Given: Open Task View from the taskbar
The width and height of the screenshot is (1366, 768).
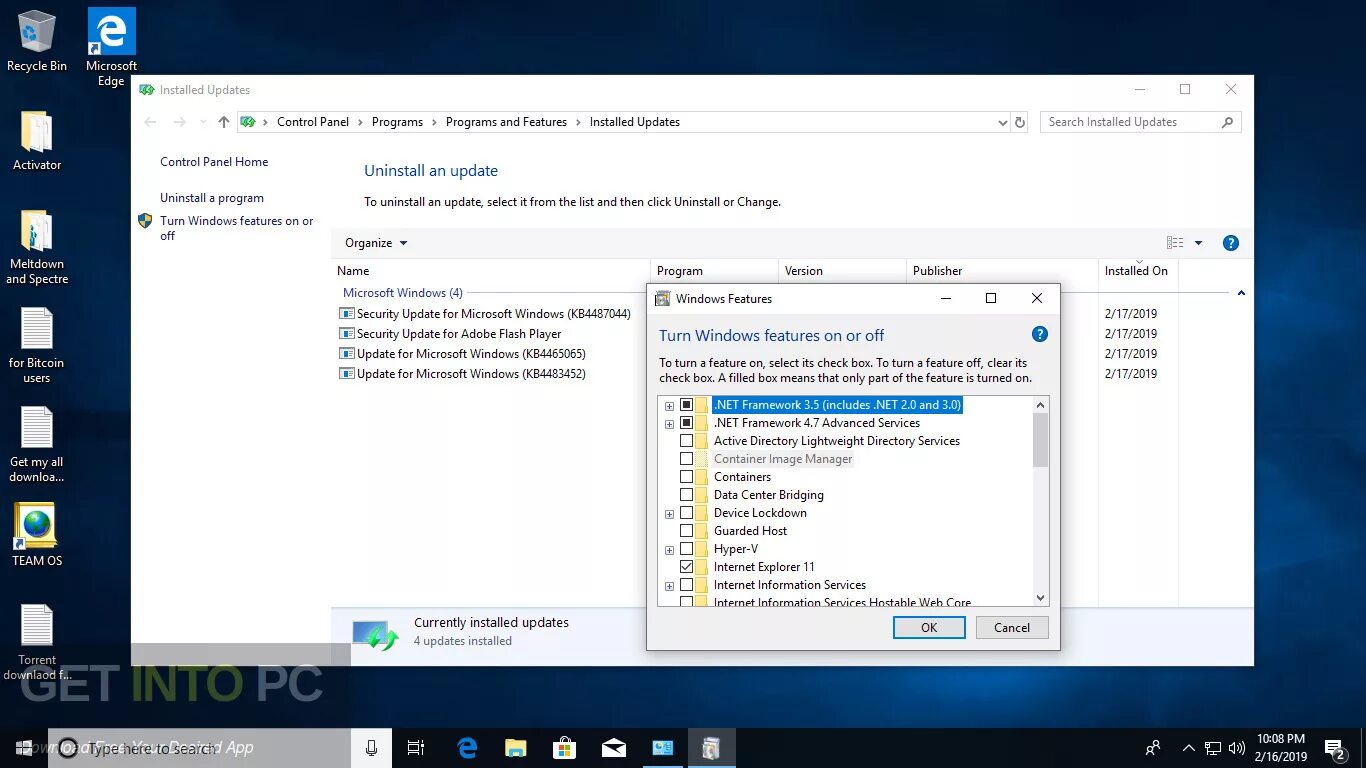Looking at the screenshot, I should (x=416, y=748).
